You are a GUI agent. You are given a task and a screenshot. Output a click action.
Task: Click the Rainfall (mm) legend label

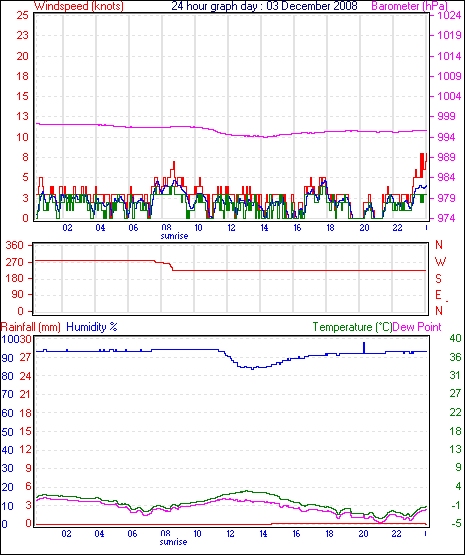(31, 327)
